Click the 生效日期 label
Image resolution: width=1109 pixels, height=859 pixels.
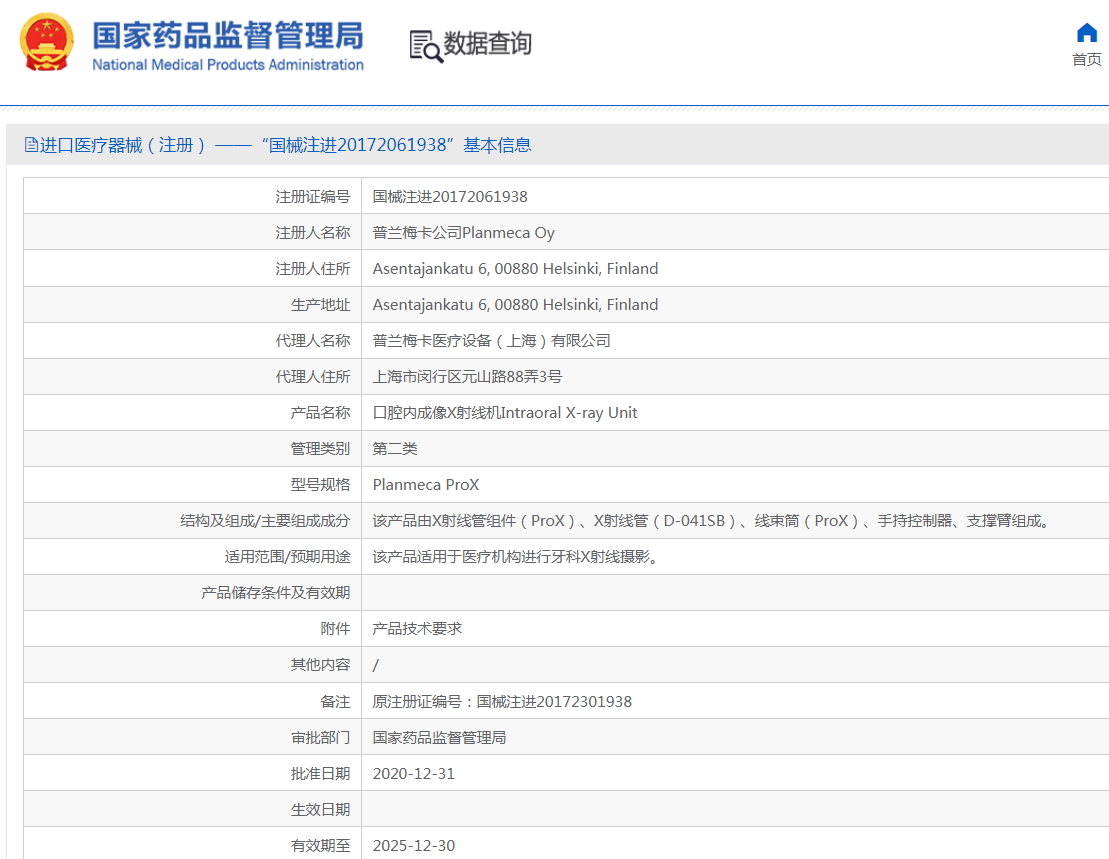click(x=320, y=810)
